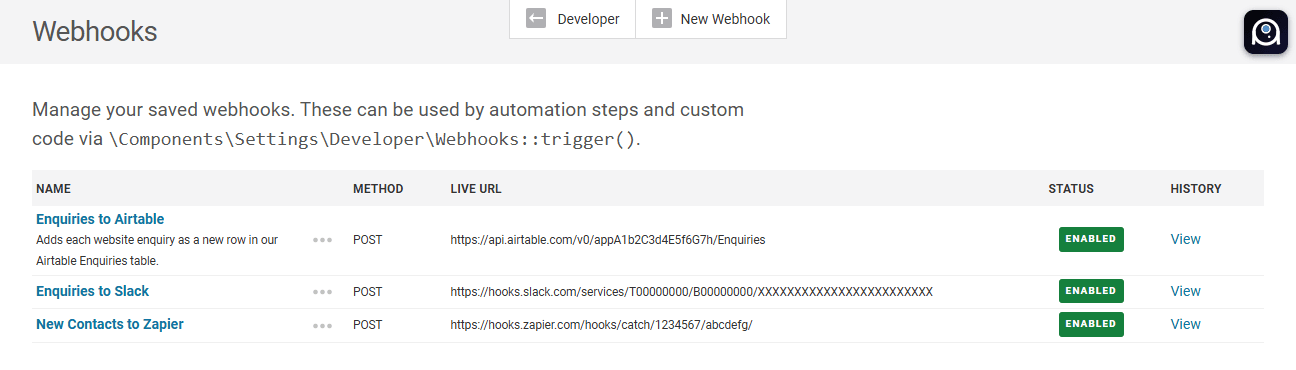Open the Enquiries to Slack webhook

(92, 291)
